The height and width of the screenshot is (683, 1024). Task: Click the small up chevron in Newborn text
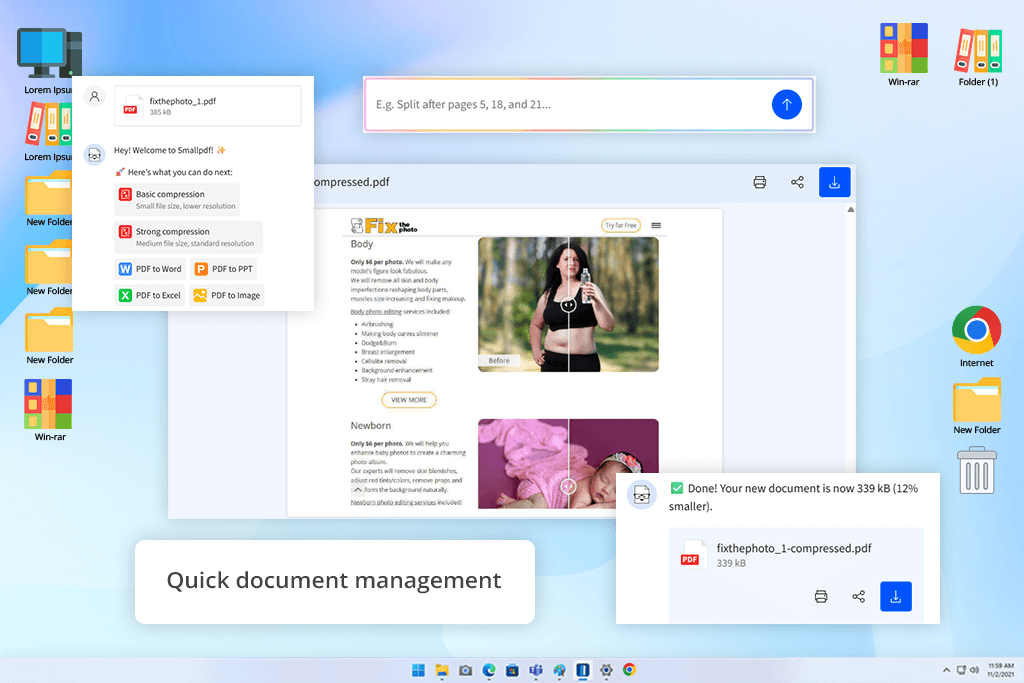click(x=357, y=489)
